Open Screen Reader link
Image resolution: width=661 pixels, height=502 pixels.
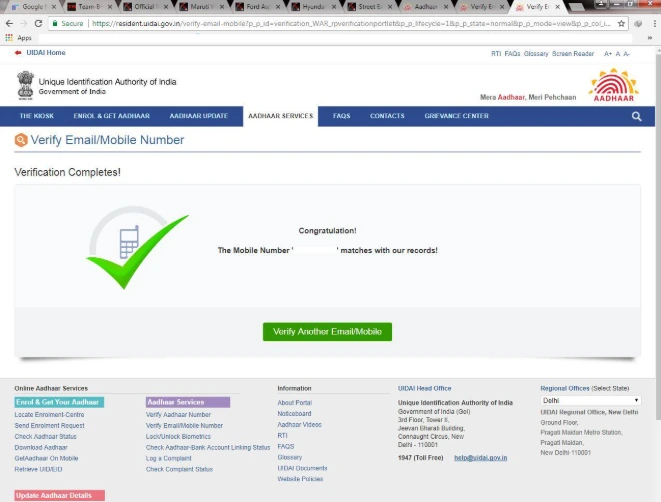tap(573, 54)
